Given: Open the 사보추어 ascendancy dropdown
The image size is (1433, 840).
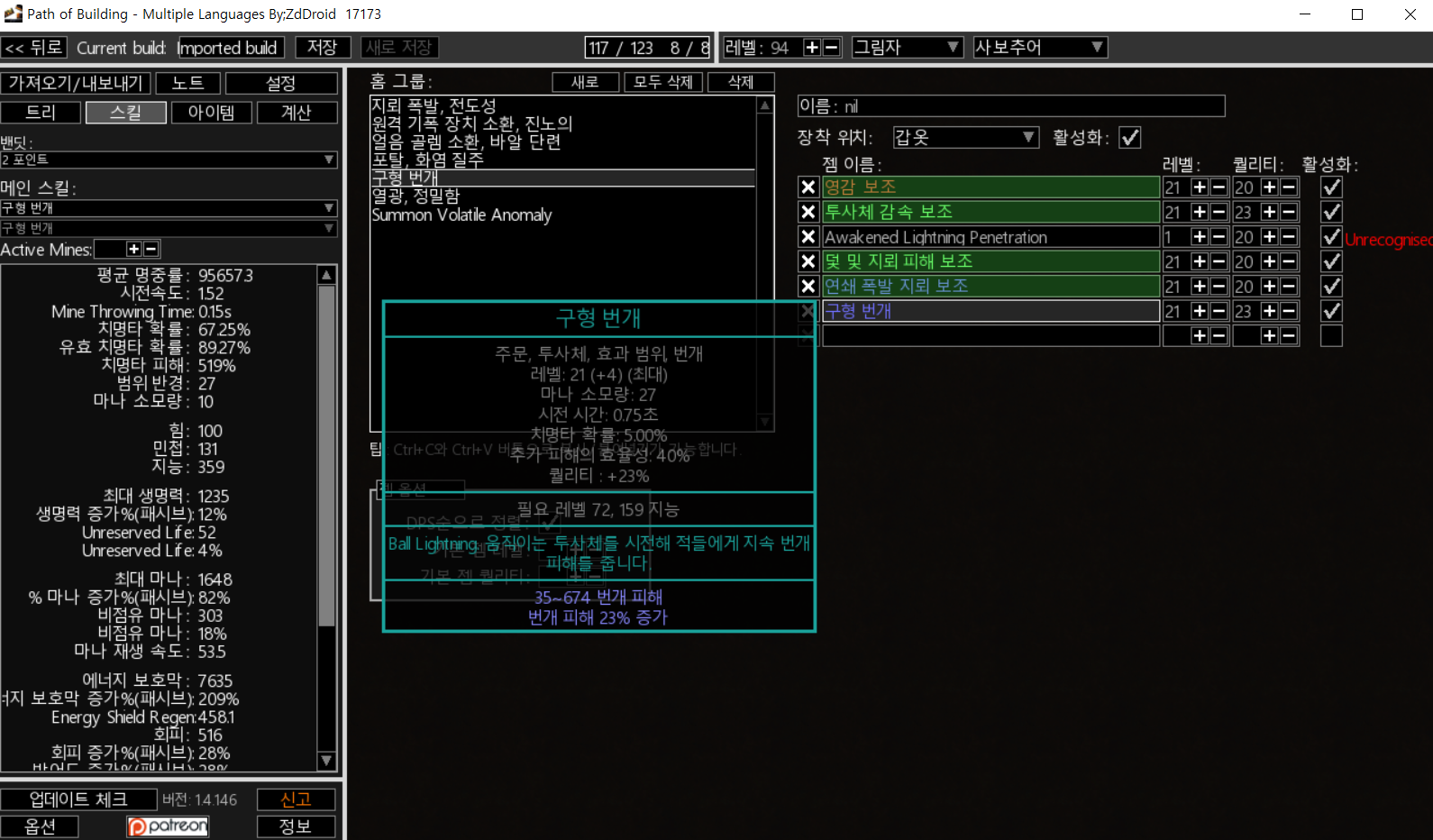Looking at the screenshot, I should [1040, 48].
